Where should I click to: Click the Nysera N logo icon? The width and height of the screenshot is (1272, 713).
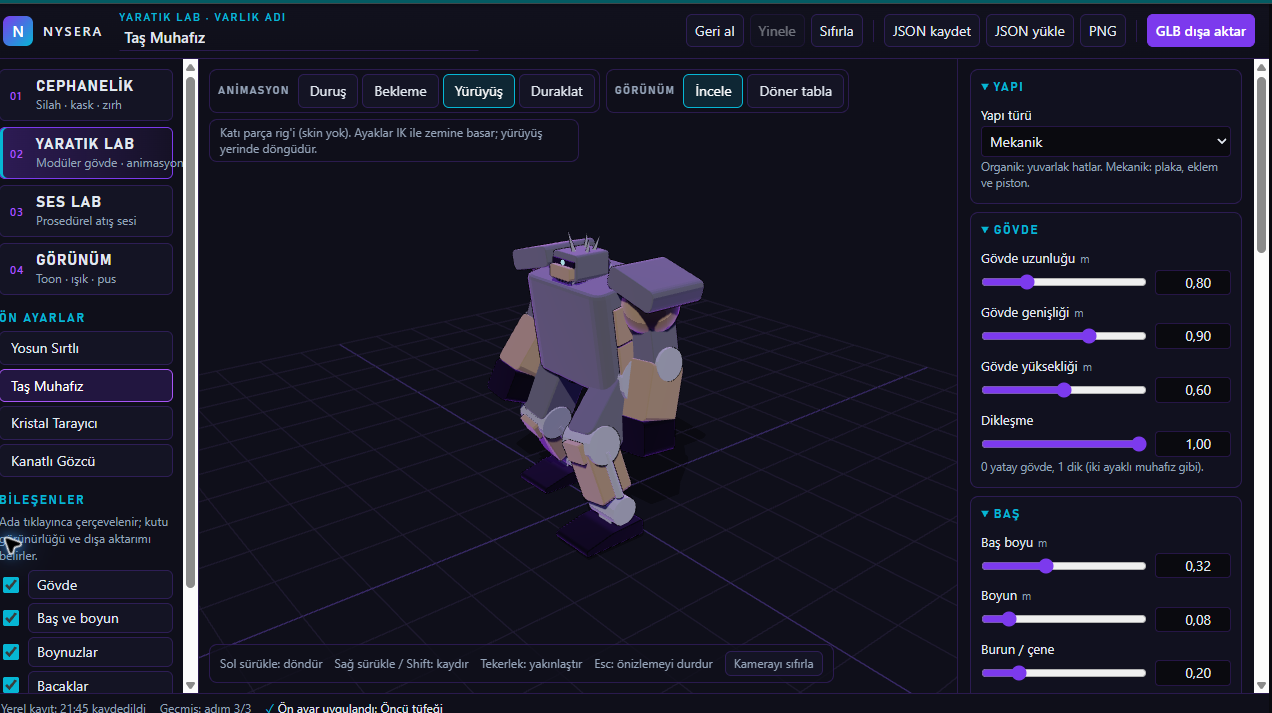(x=18, y=31)
